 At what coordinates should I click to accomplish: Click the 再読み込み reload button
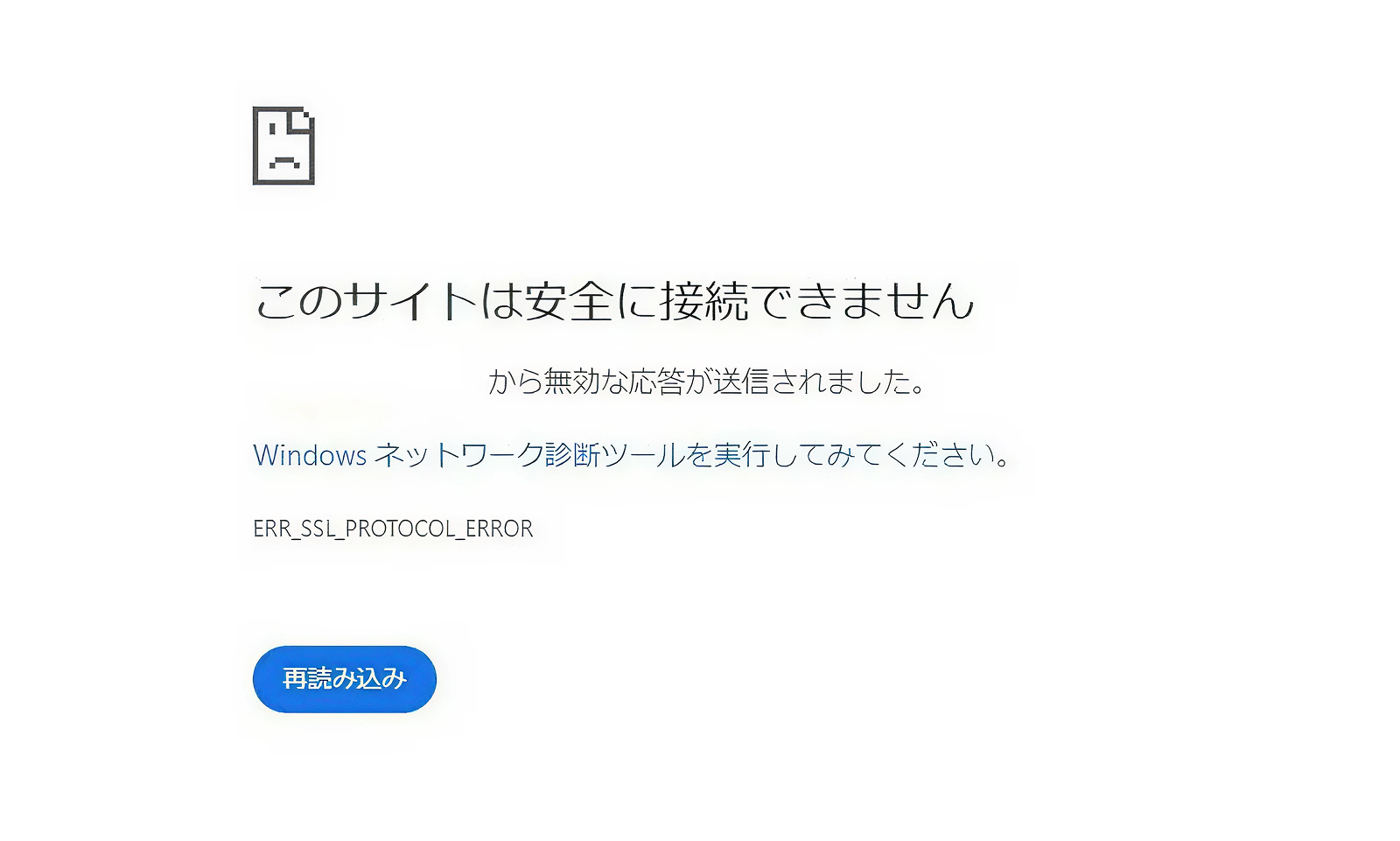coord(345,679)
